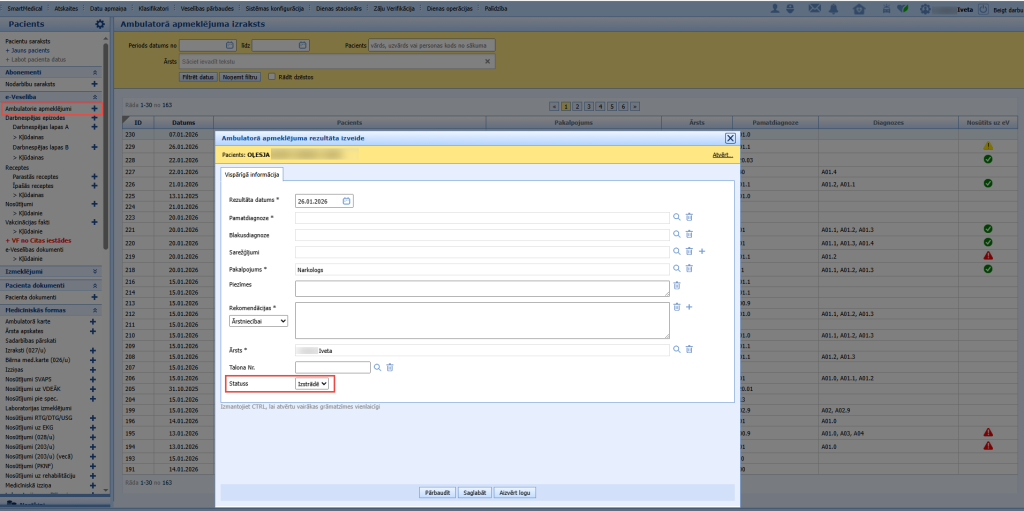Click the Saglabāt button

pos(474,493)
